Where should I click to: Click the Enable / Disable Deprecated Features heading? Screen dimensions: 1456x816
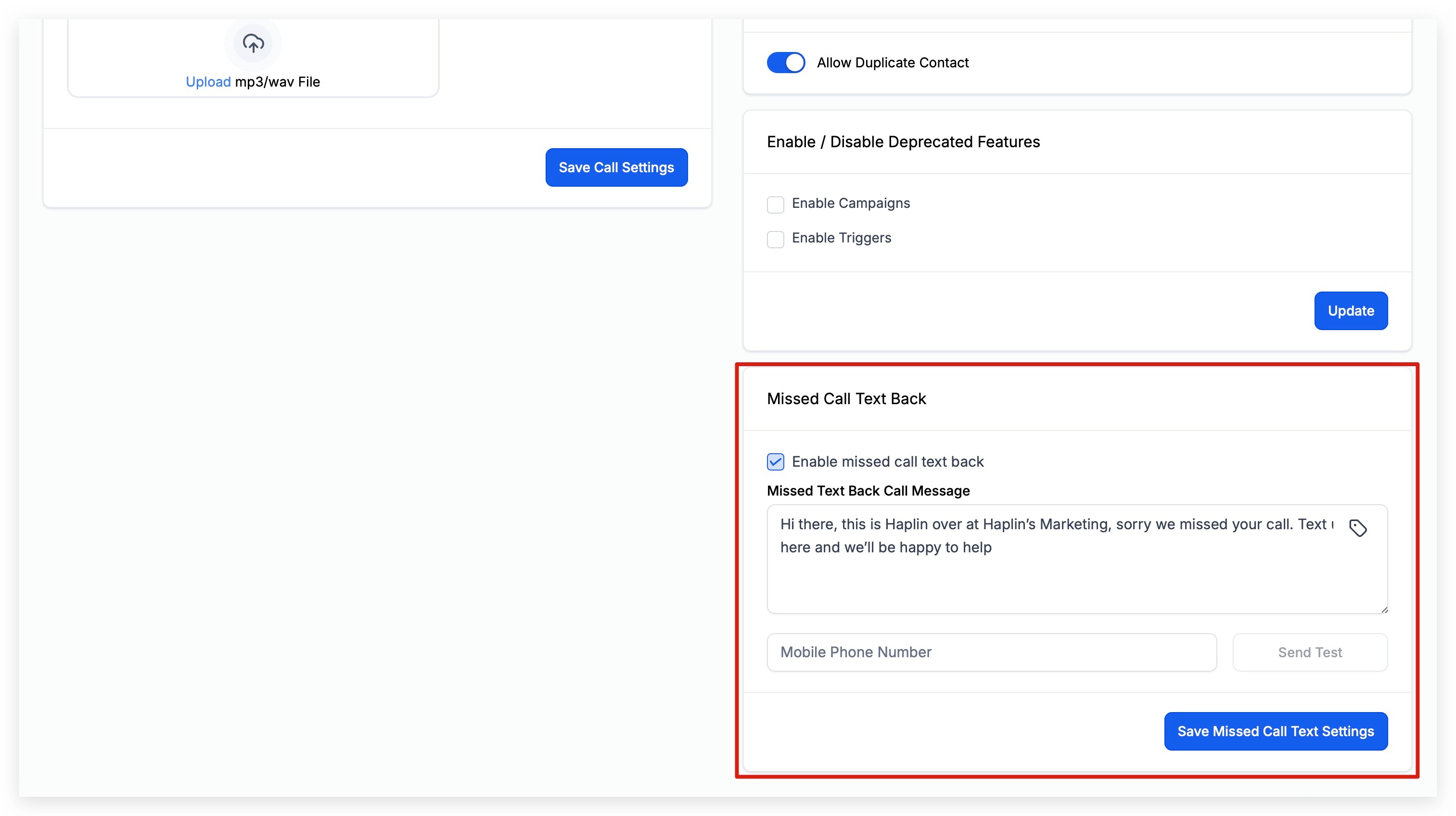(903, 142)
